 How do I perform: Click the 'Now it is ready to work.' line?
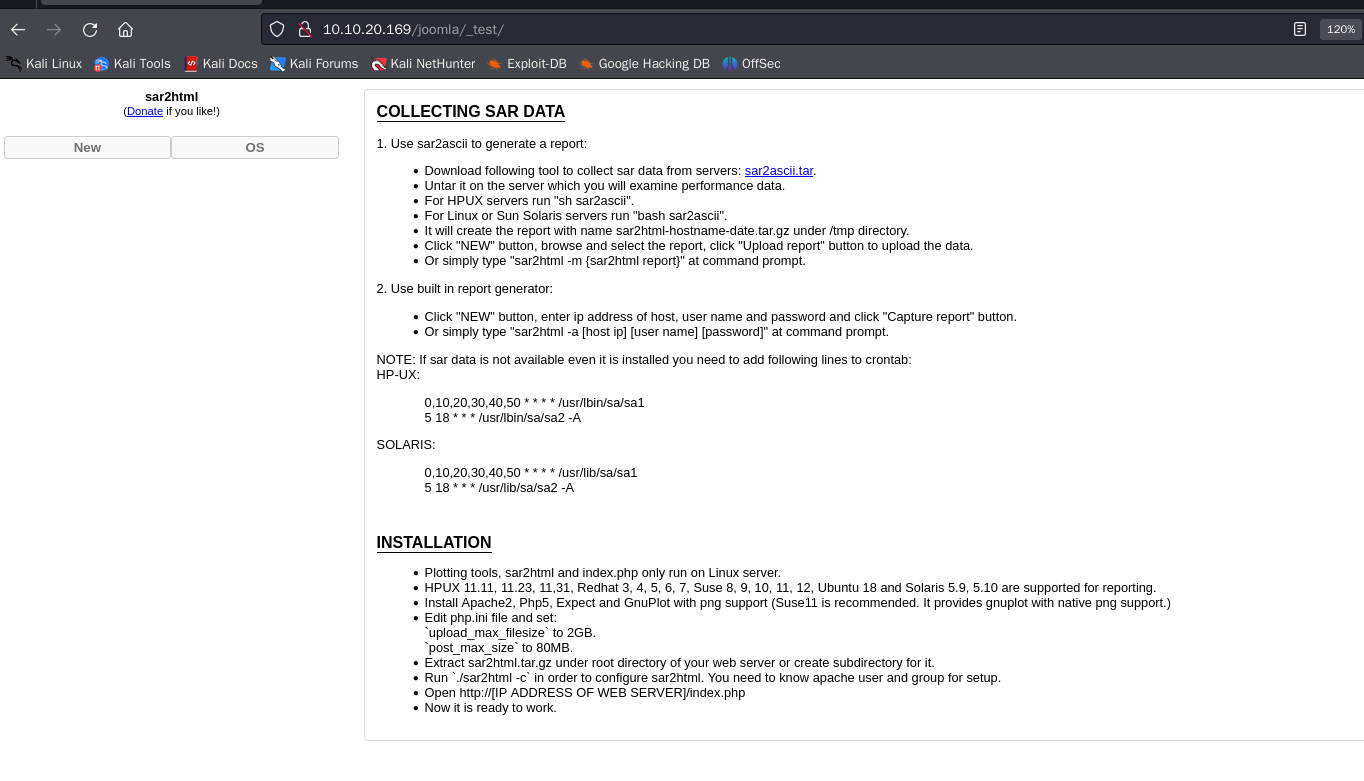pyautogui.click(x=491, y=708)
